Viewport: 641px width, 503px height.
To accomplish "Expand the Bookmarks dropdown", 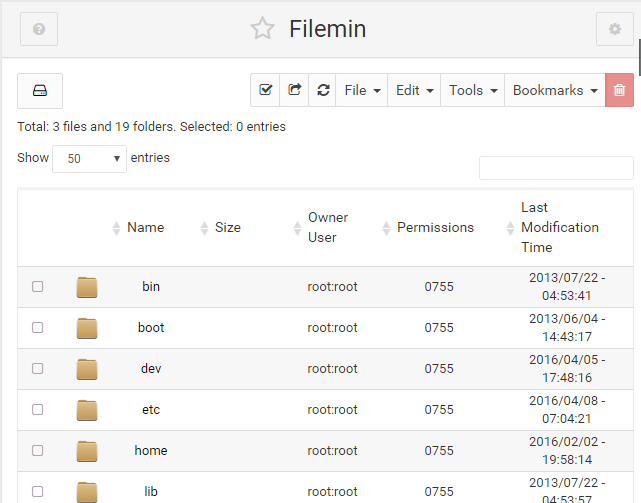I will pyautogui.click(x=554, y=90).
